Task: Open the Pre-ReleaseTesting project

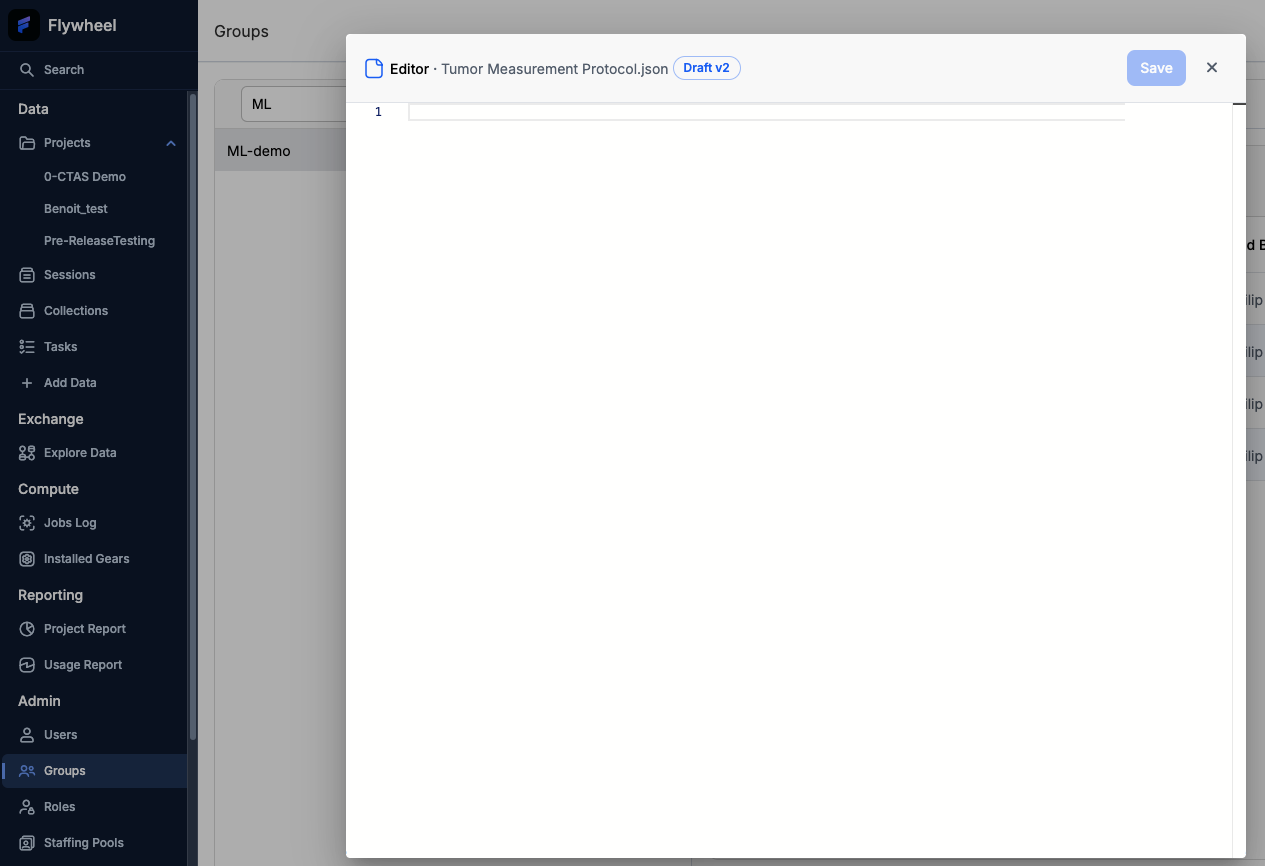Action: [x=99, y=240]
